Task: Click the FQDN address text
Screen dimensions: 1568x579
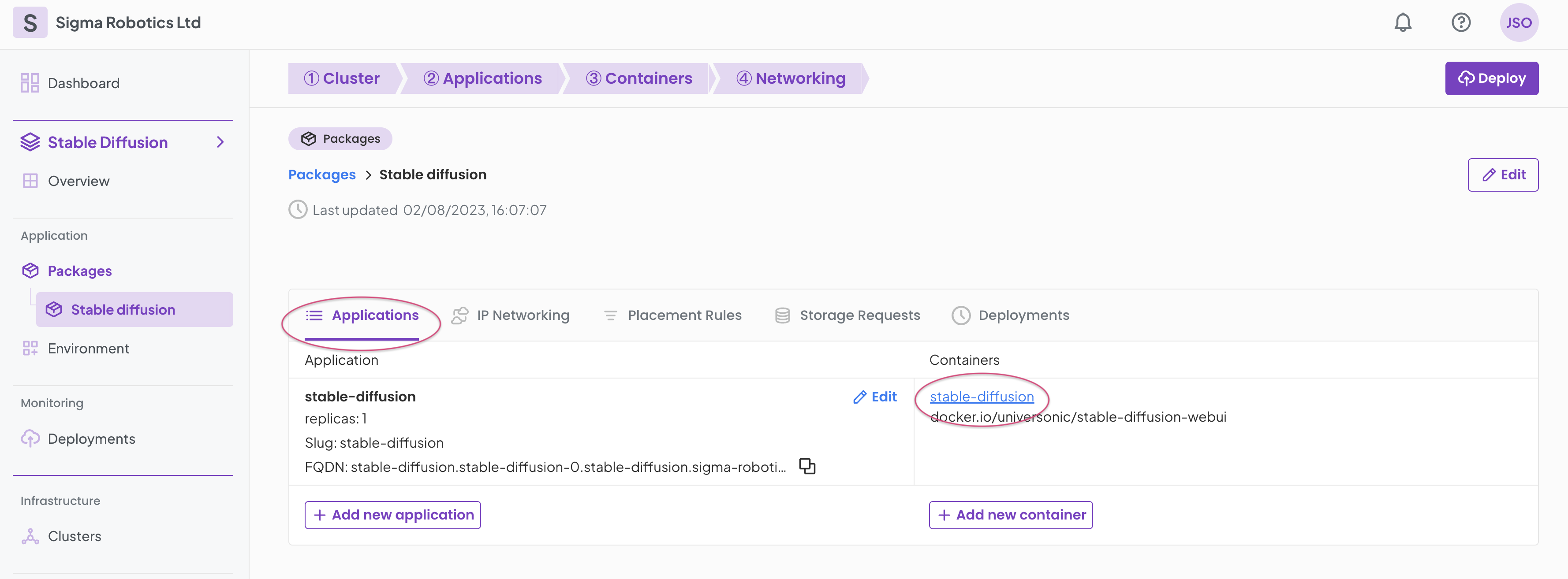Action: point(545,467)
